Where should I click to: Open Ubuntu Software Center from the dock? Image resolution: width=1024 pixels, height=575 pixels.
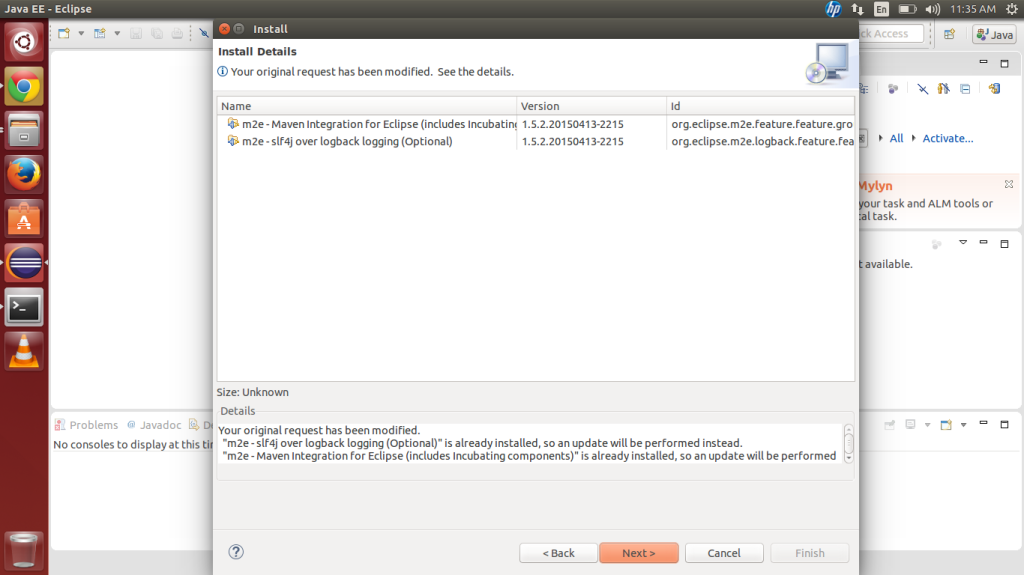coord(24,219)
